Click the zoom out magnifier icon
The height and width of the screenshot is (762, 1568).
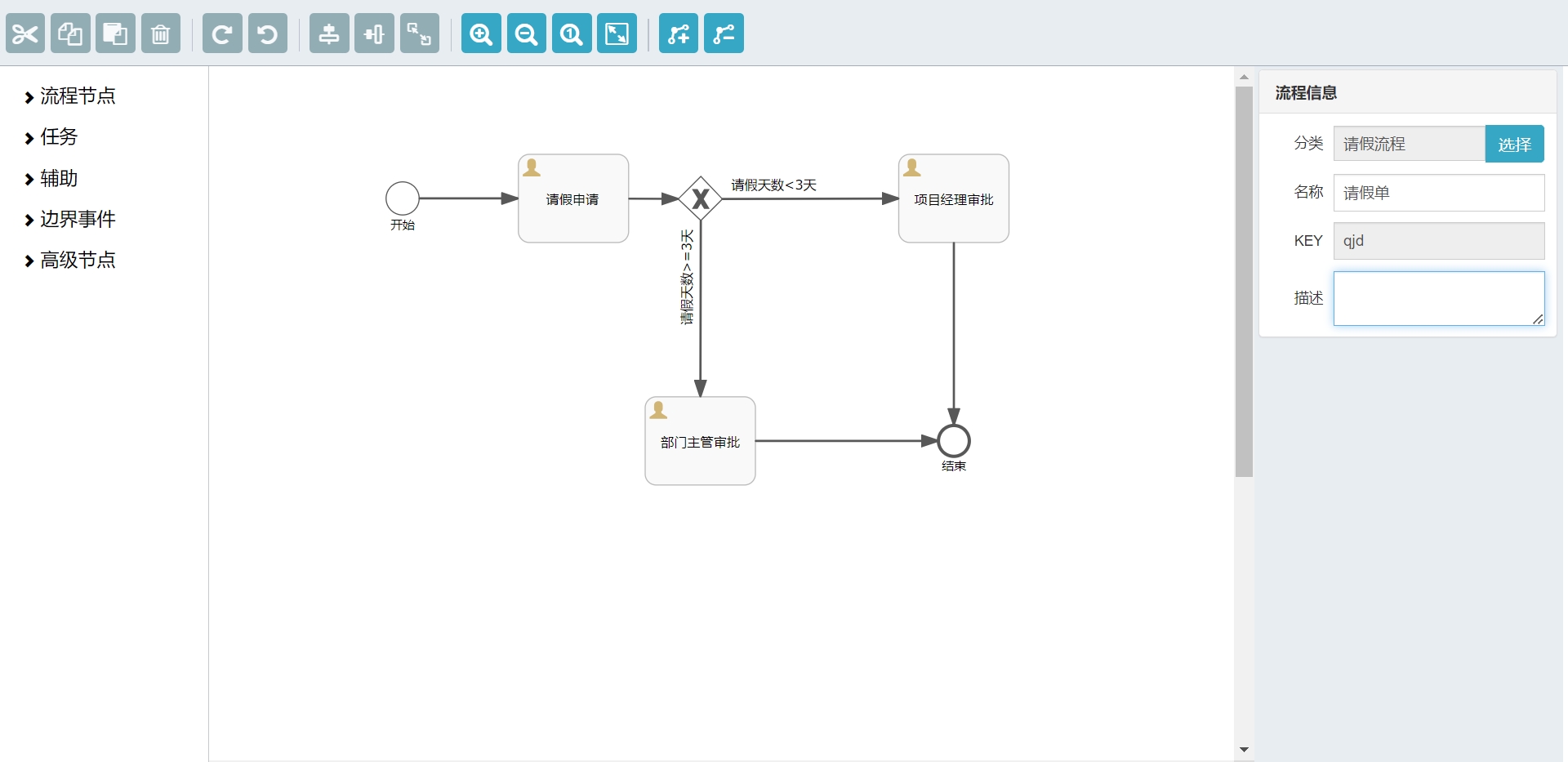(x=527, y=33)
